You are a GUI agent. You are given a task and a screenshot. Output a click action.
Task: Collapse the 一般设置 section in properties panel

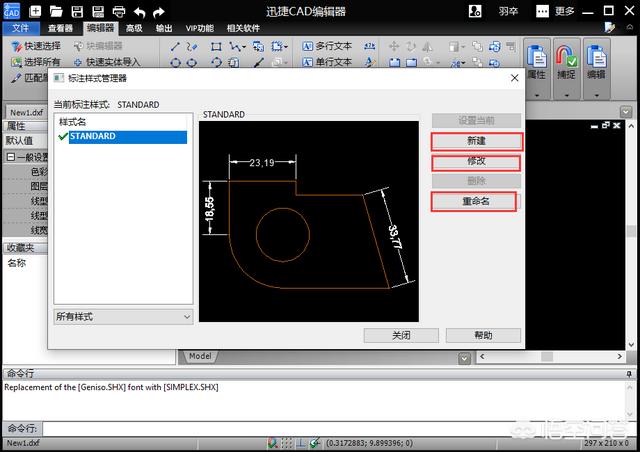point(11,157)
